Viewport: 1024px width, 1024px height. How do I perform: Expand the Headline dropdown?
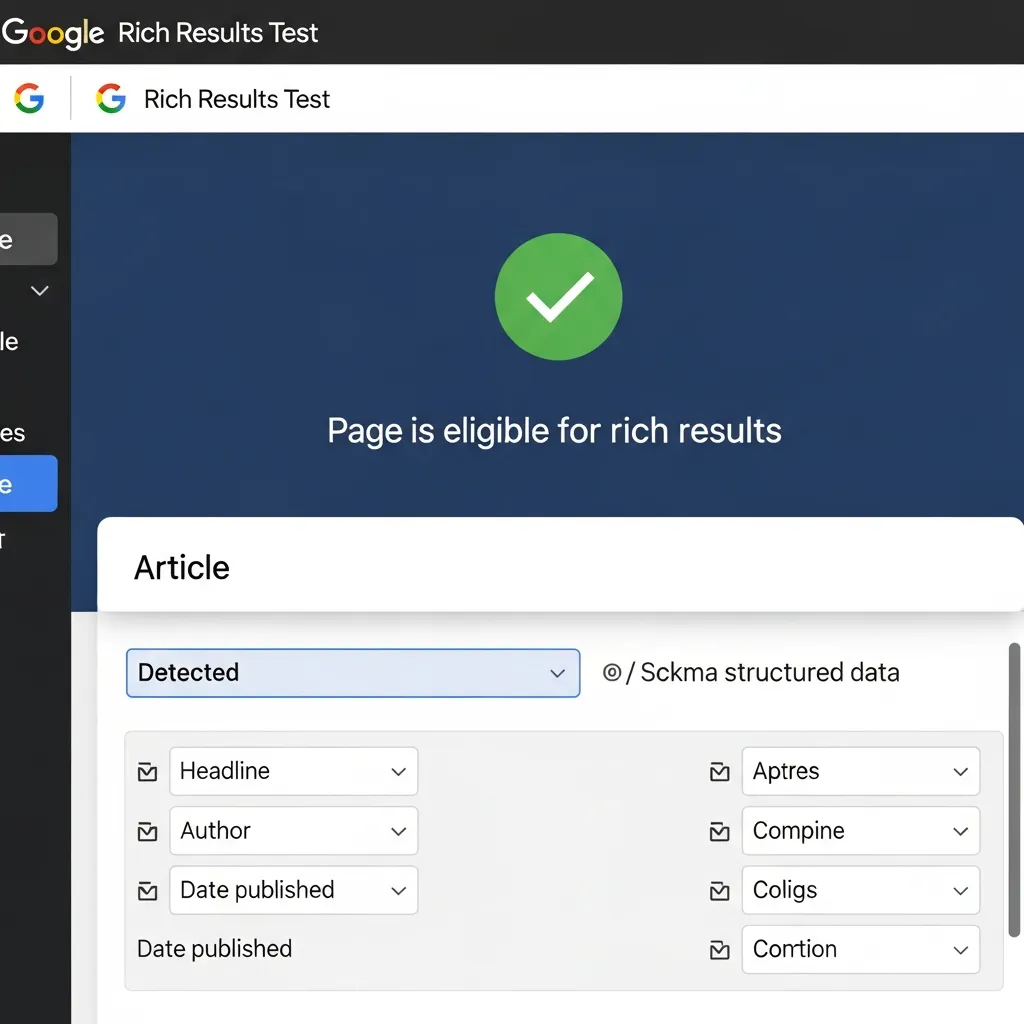pyautogui.click(x=398, y=771)
